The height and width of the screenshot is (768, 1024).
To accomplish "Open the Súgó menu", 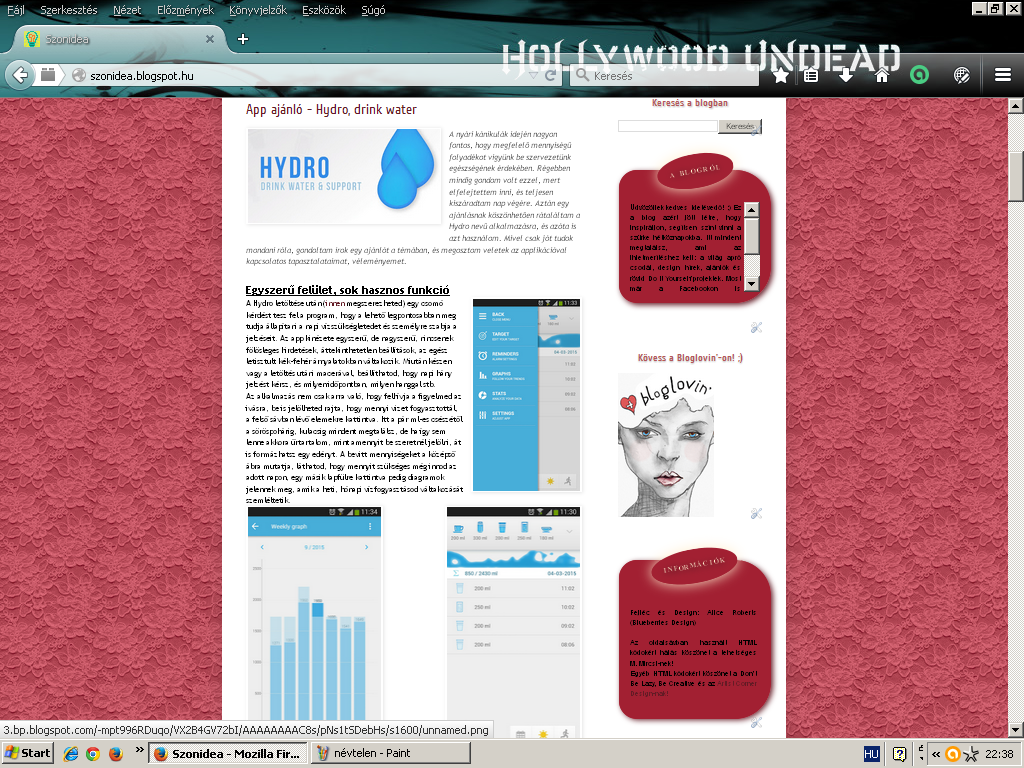I will pyautogui.click(x=373, y=10).
